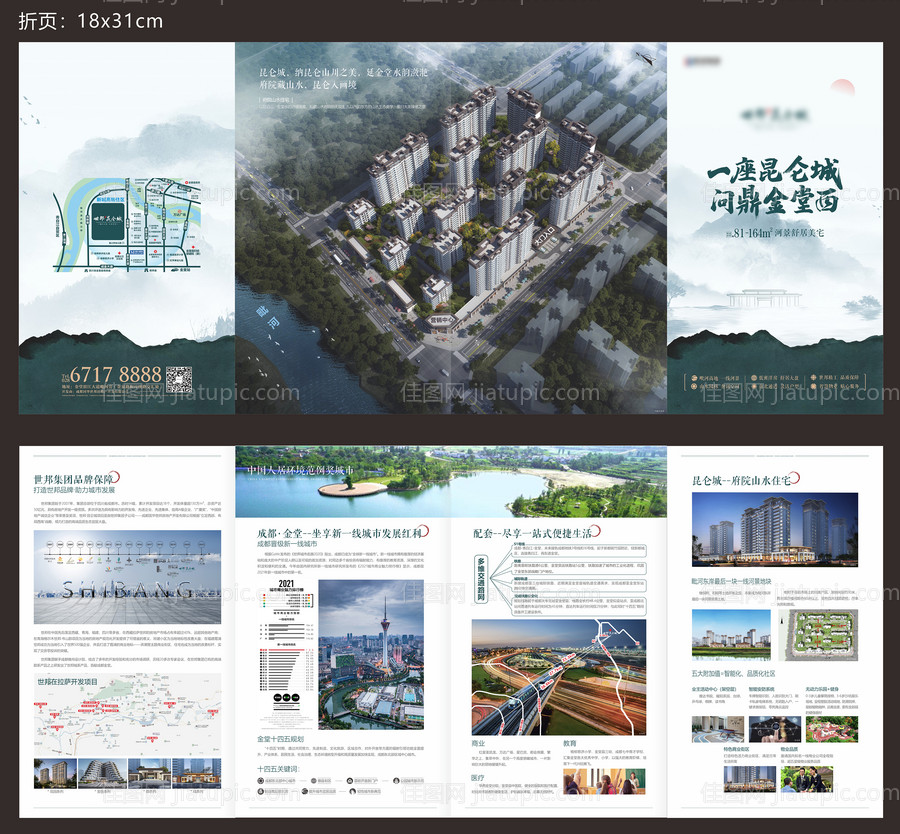Click the 低密洋房 circular icon on front cover
This screenshot has width=900, height=834.
[753, 377]
